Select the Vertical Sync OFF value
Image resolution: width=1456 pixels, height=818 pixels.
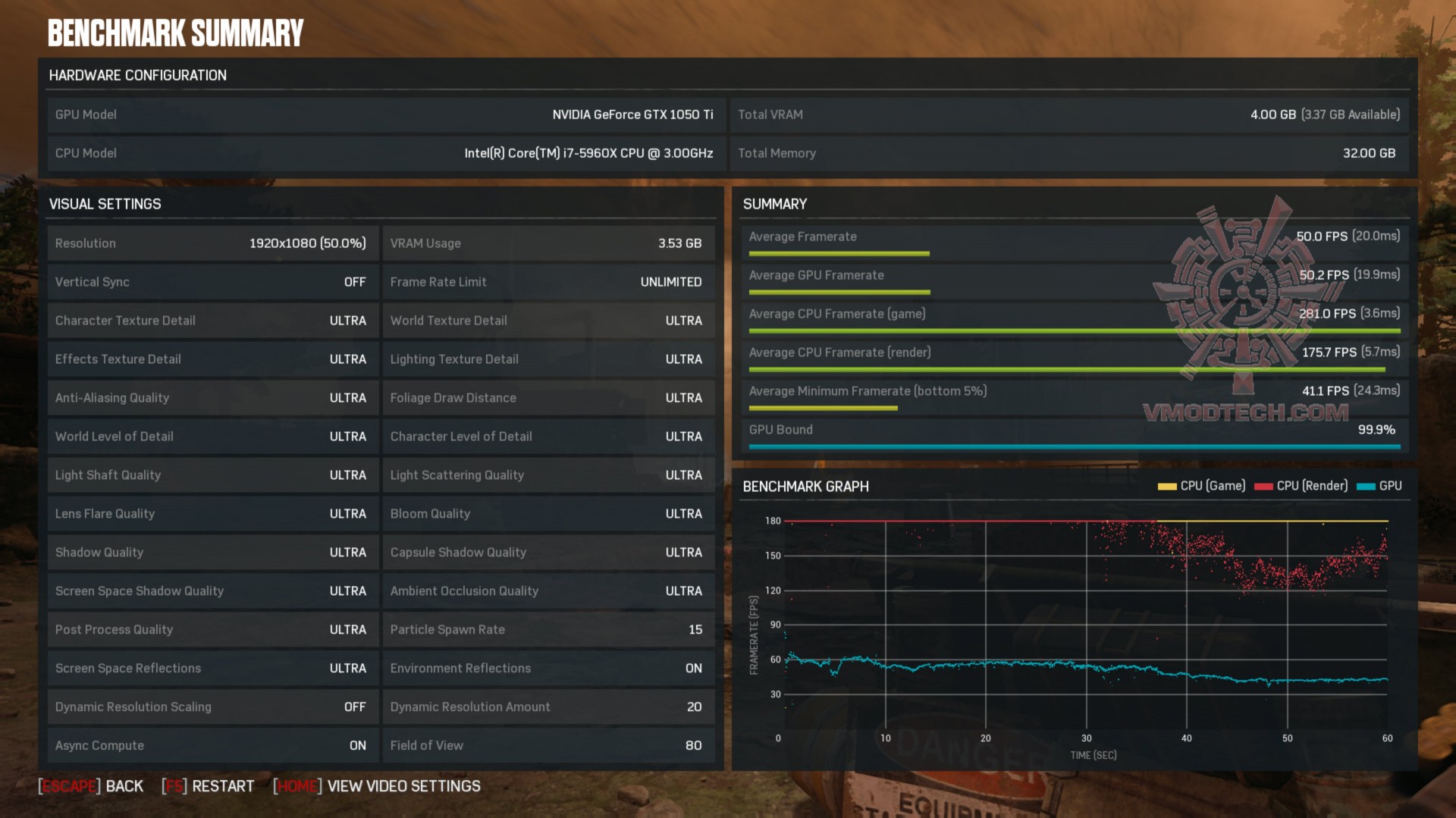click(355, 282)
